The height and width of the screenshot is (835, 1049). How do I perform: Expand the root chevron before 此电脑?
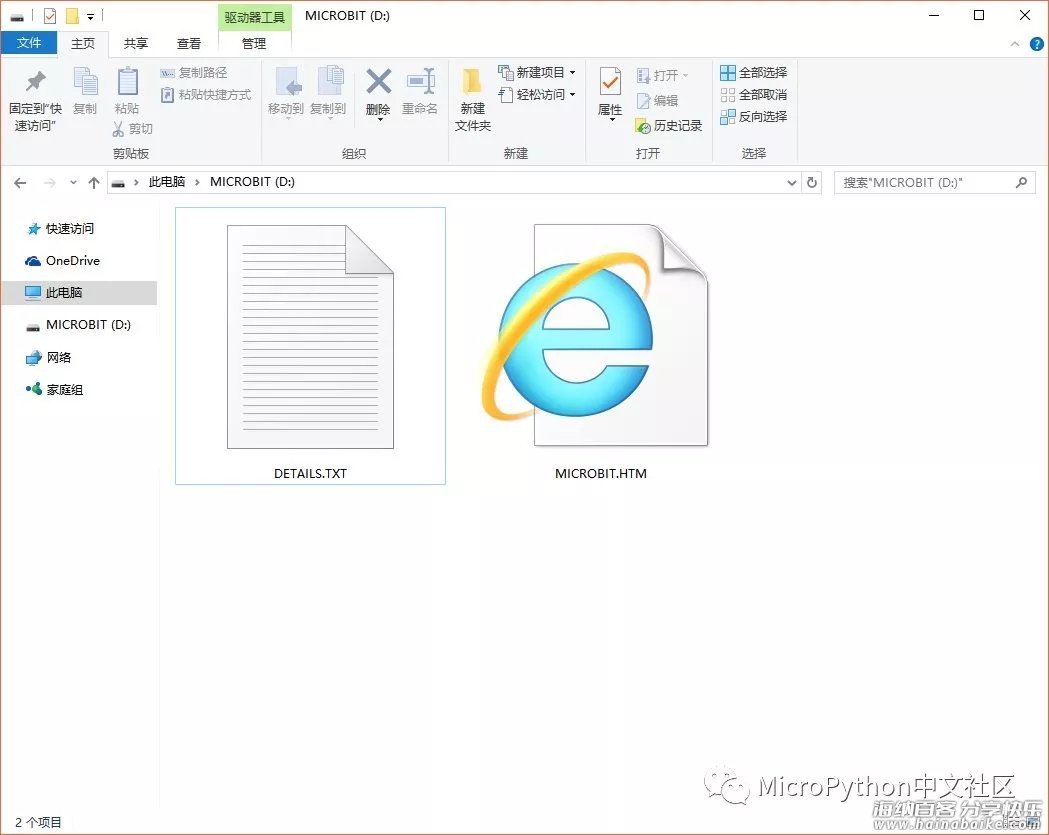click(x=136, y=183)
